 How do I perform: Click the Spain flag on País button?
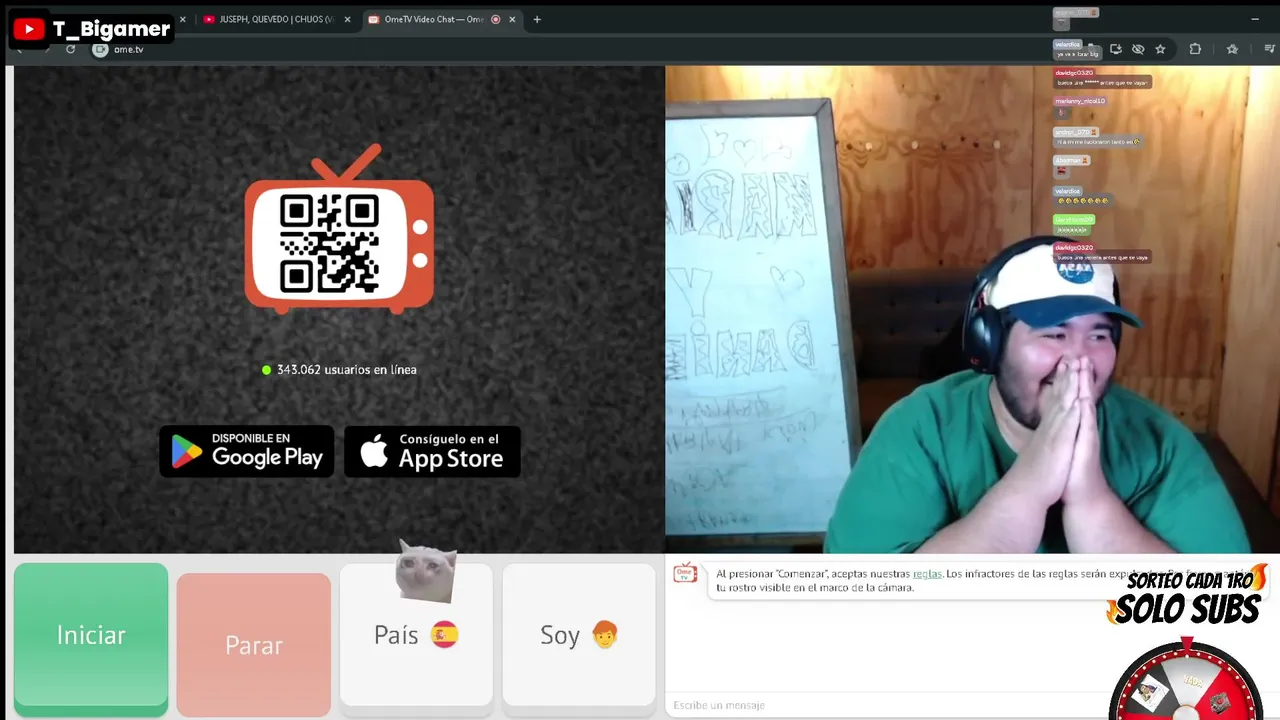444,635
